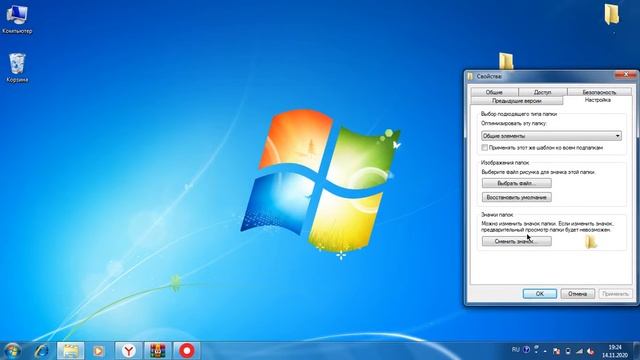Show hidden tray icons arrow

pos(545,351)
